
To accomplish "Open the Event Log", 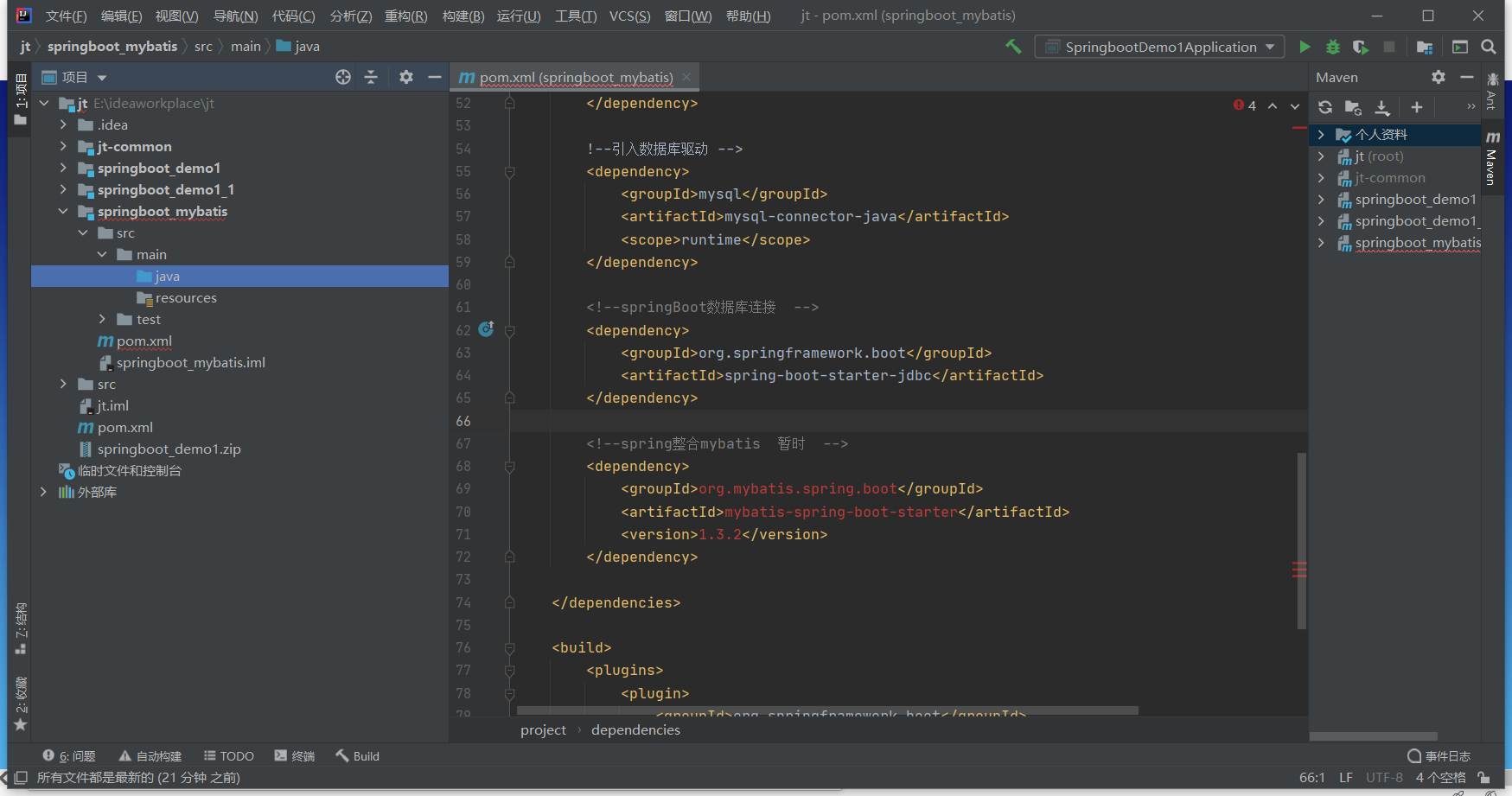I will point(1439,755).
